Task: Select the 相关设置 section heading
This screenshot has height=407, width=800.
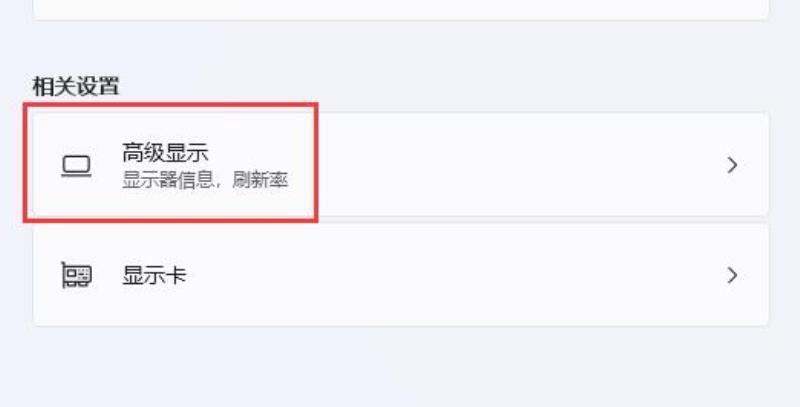Action: pyautogui.click(x=76, y=86)
